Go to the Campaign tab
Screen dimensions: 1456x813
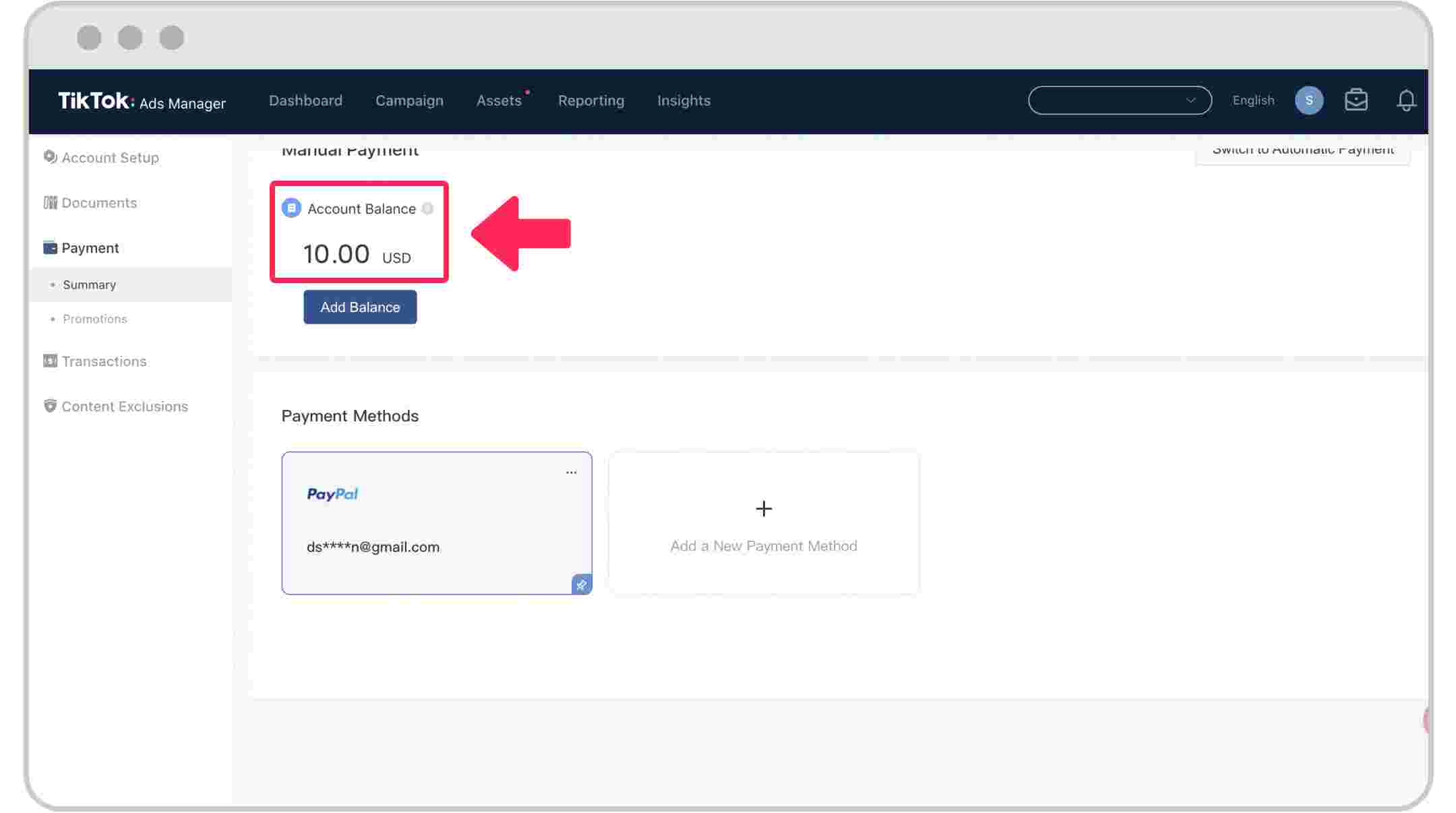click(x=409, y=100)
